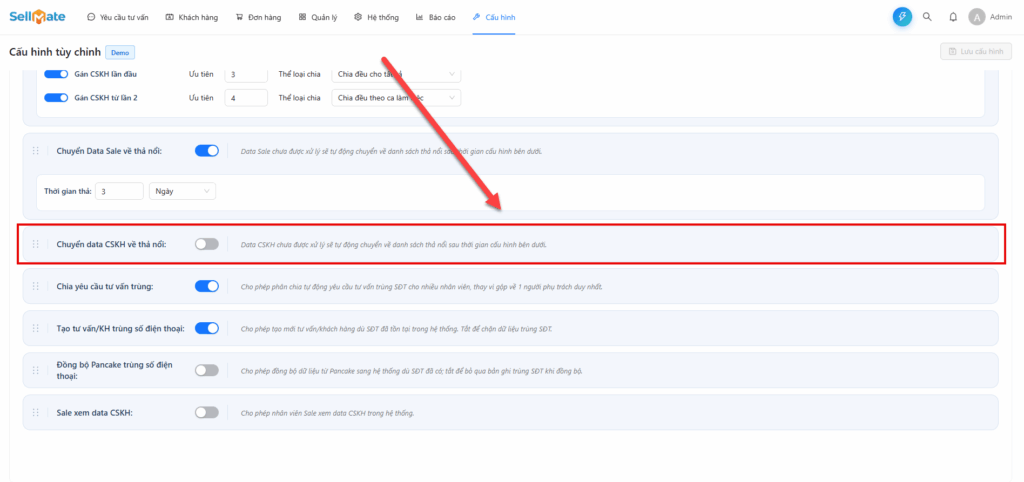Screen dimensions: 1024x482
Task: Open search with the magnifier icon
Action: (x=927, y=17)
